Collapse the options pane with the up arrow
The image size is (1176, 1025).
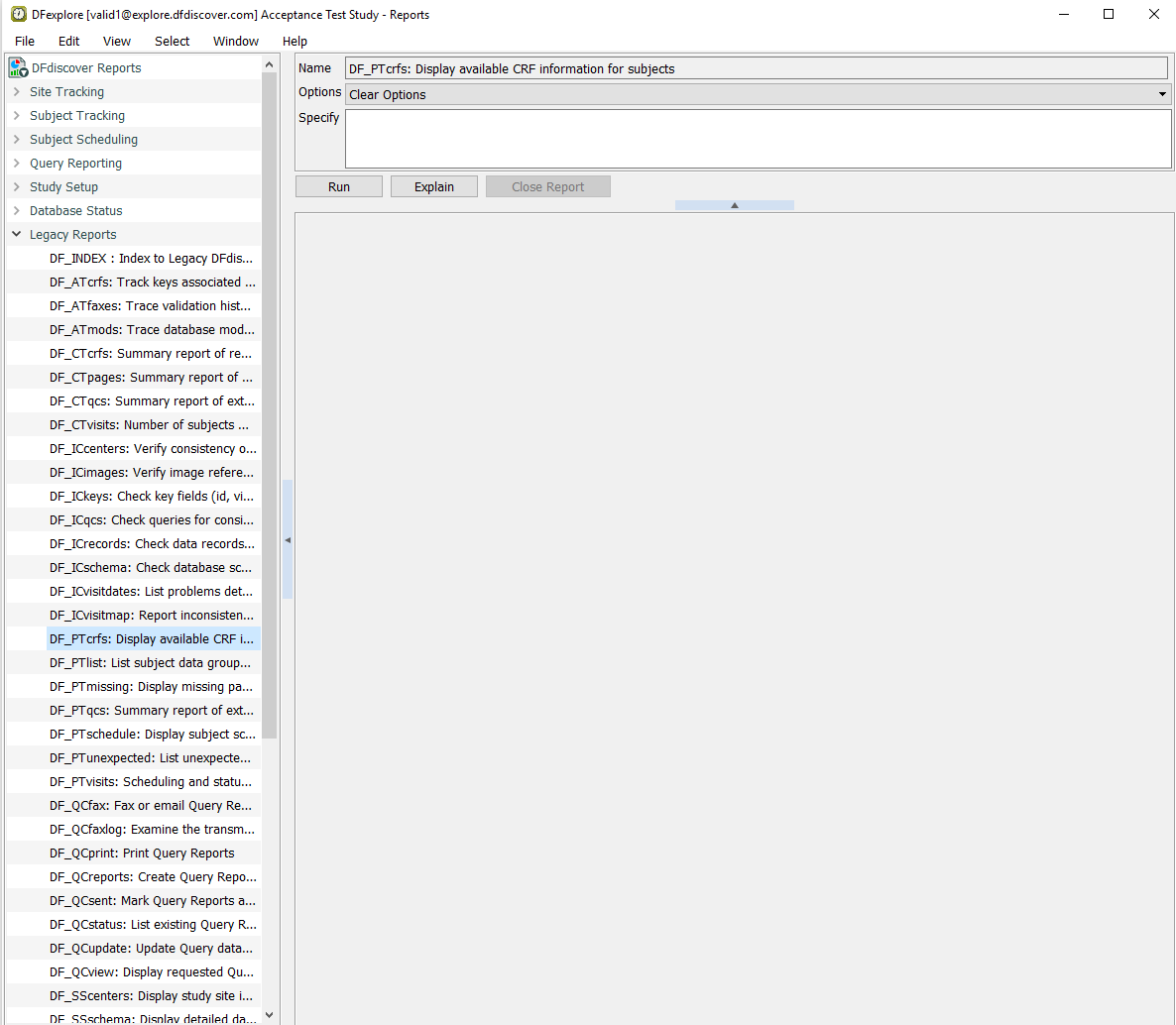(x=734, y=205)
